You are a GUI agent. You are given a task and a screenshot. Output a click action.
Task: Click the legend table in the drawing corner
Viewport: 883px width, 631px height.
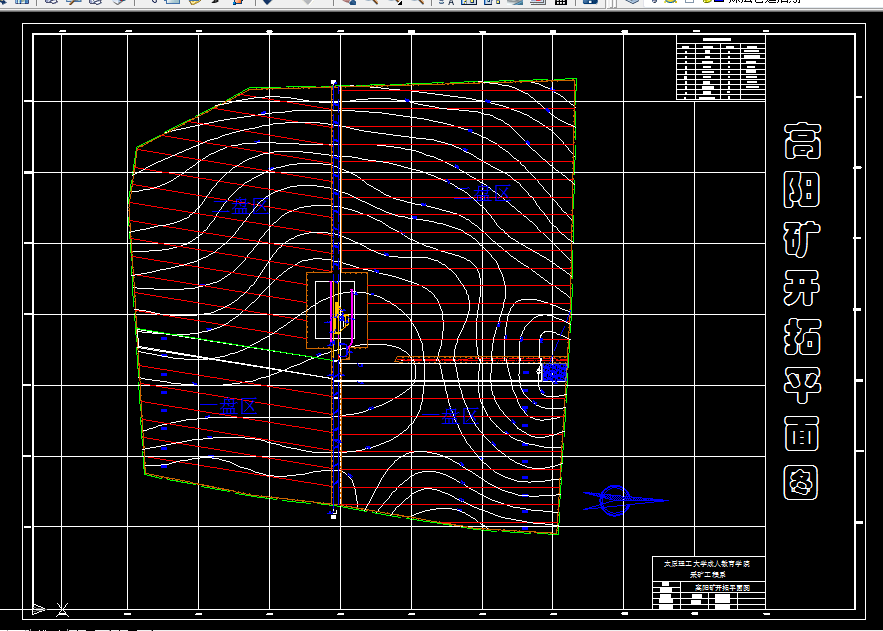point(720,68)
